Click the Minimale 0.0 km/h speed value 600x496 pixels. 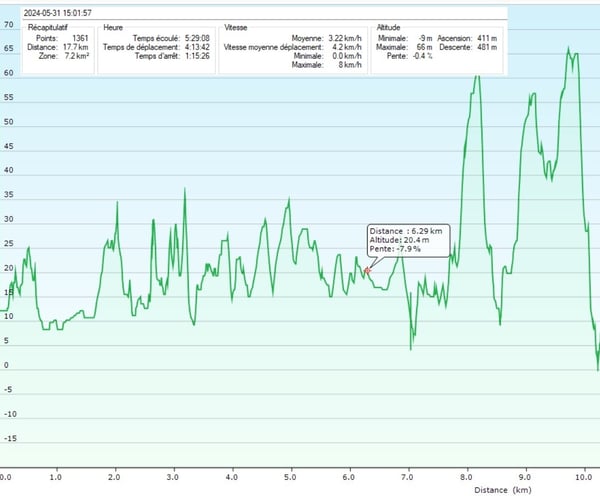click(x=347, y=56)
